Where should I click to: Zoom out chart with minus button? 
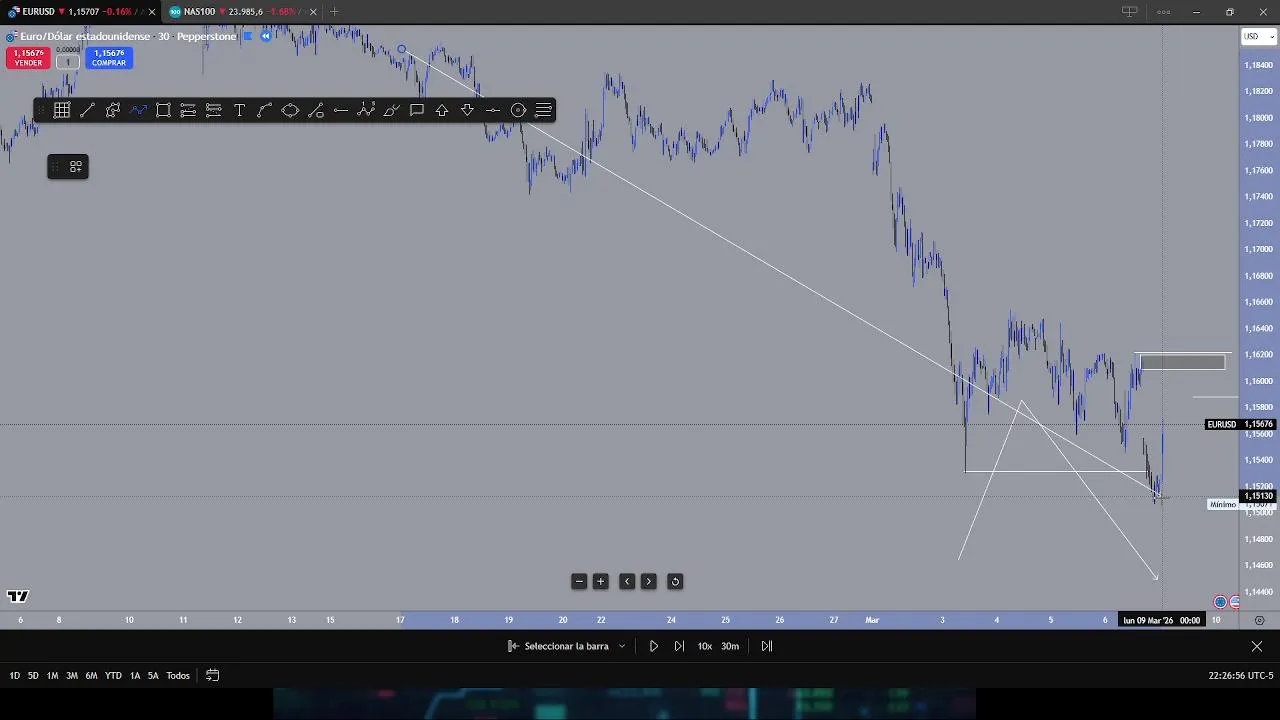[x=579, y=581]
